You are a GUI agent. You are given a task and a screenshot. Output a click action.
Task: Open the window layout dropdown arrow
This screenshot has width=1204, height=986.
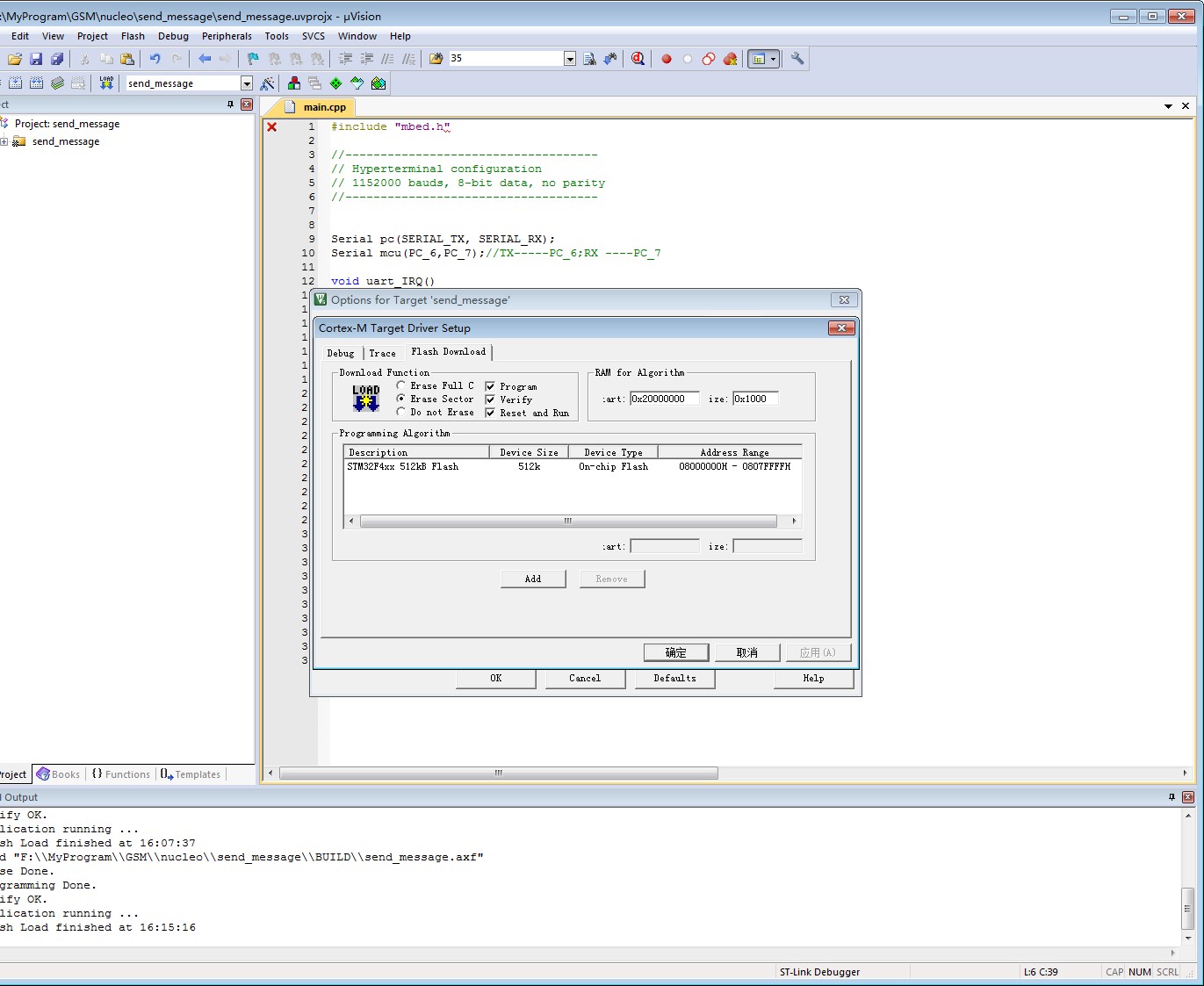[774, 59]
